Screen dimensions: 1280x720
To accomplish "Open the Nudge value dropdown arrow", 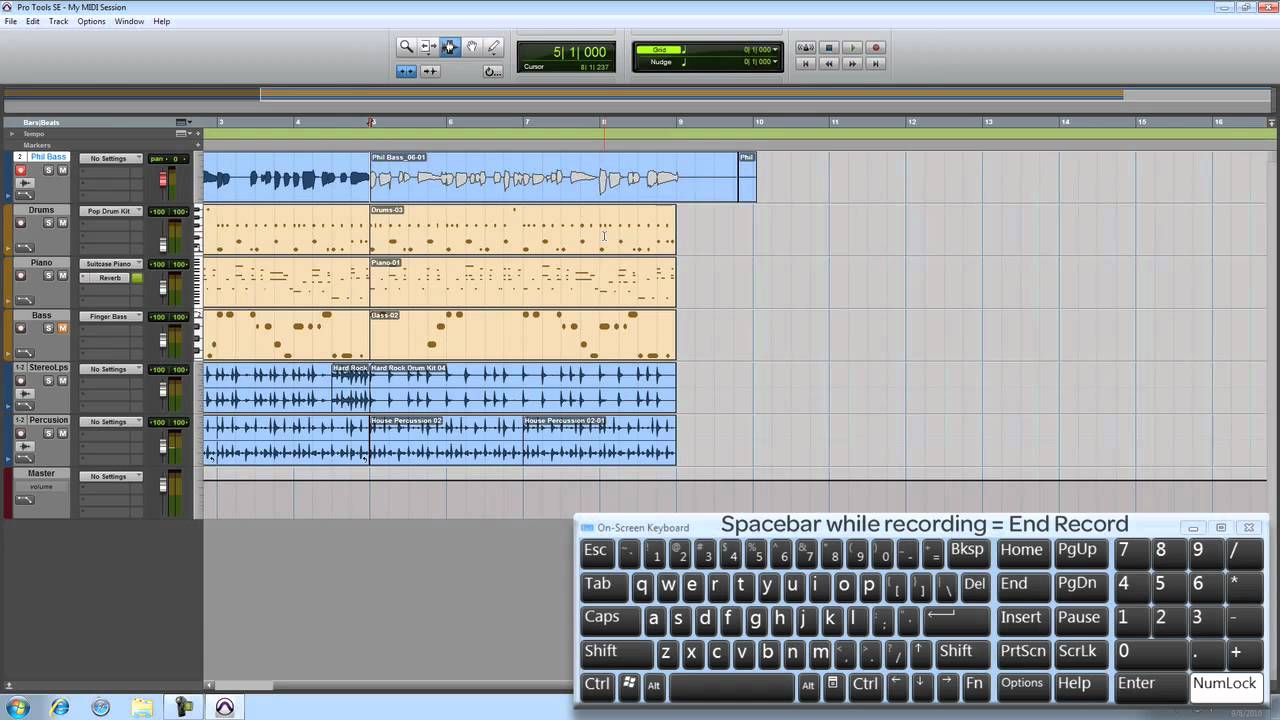I will tap(775, 62).
